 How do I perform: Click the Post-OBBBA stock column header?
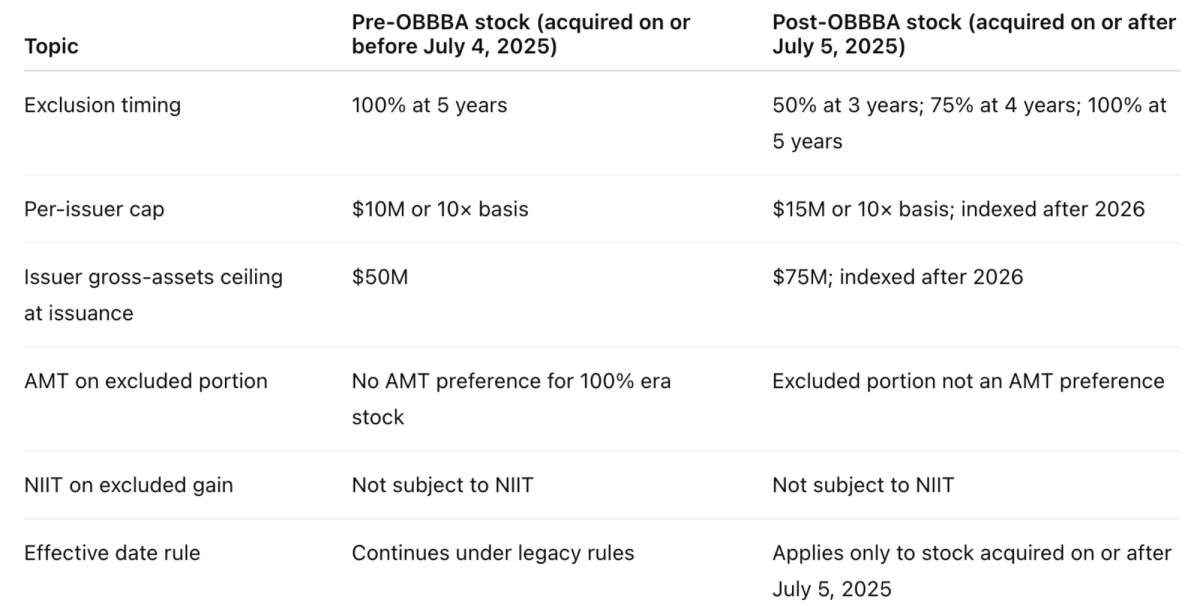coord(973,34)
